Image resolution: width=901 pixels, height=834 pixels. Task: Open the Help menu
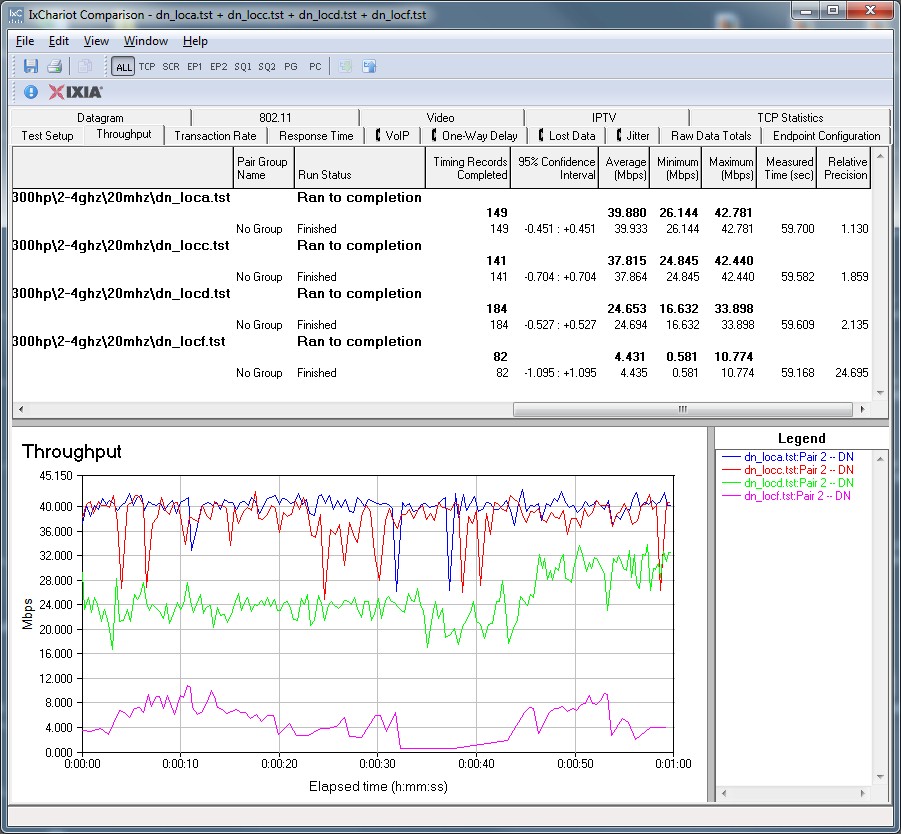click(195, 41)
